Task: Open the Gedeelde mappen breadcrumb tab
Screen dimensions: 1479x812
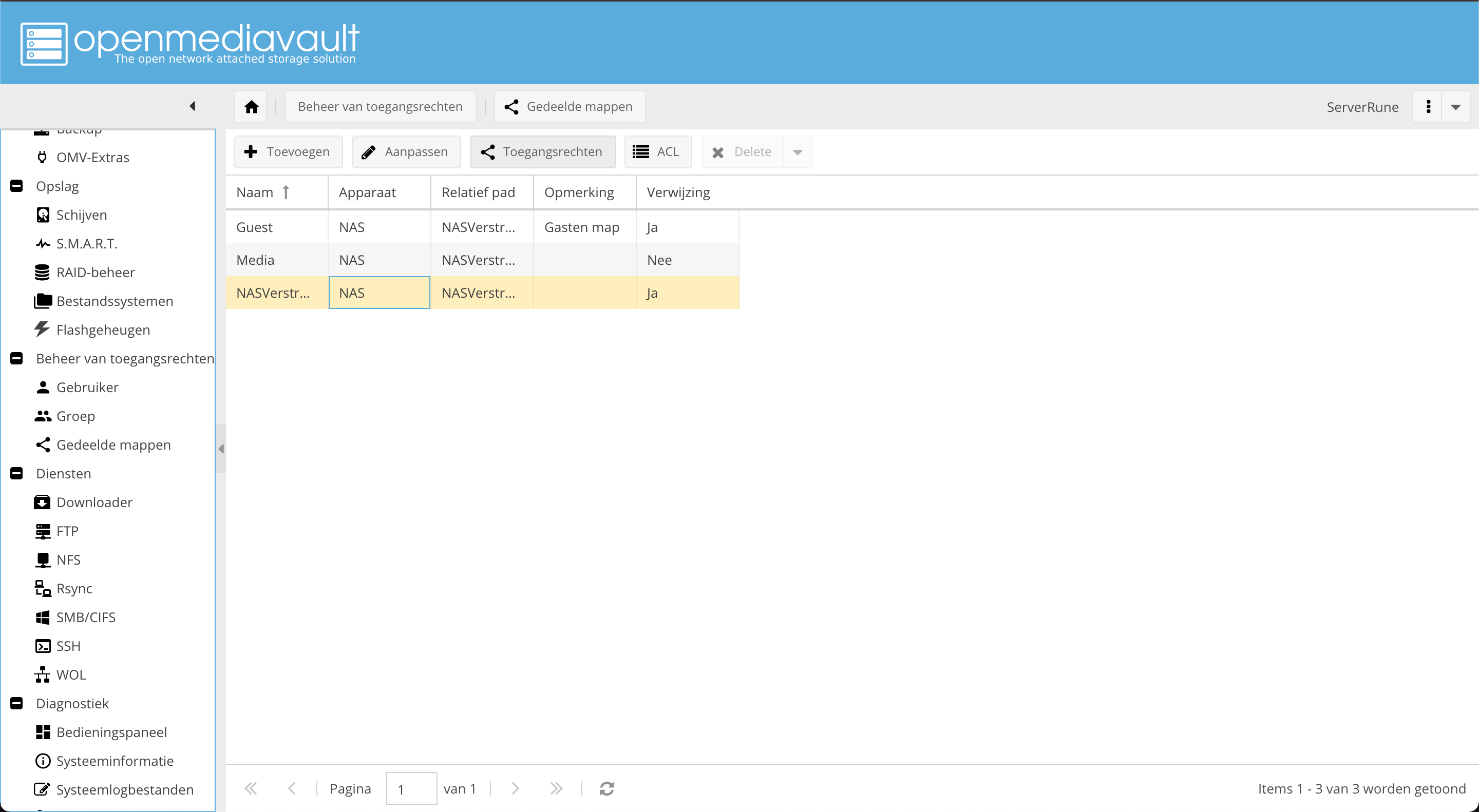Action: tap(569, 106)
